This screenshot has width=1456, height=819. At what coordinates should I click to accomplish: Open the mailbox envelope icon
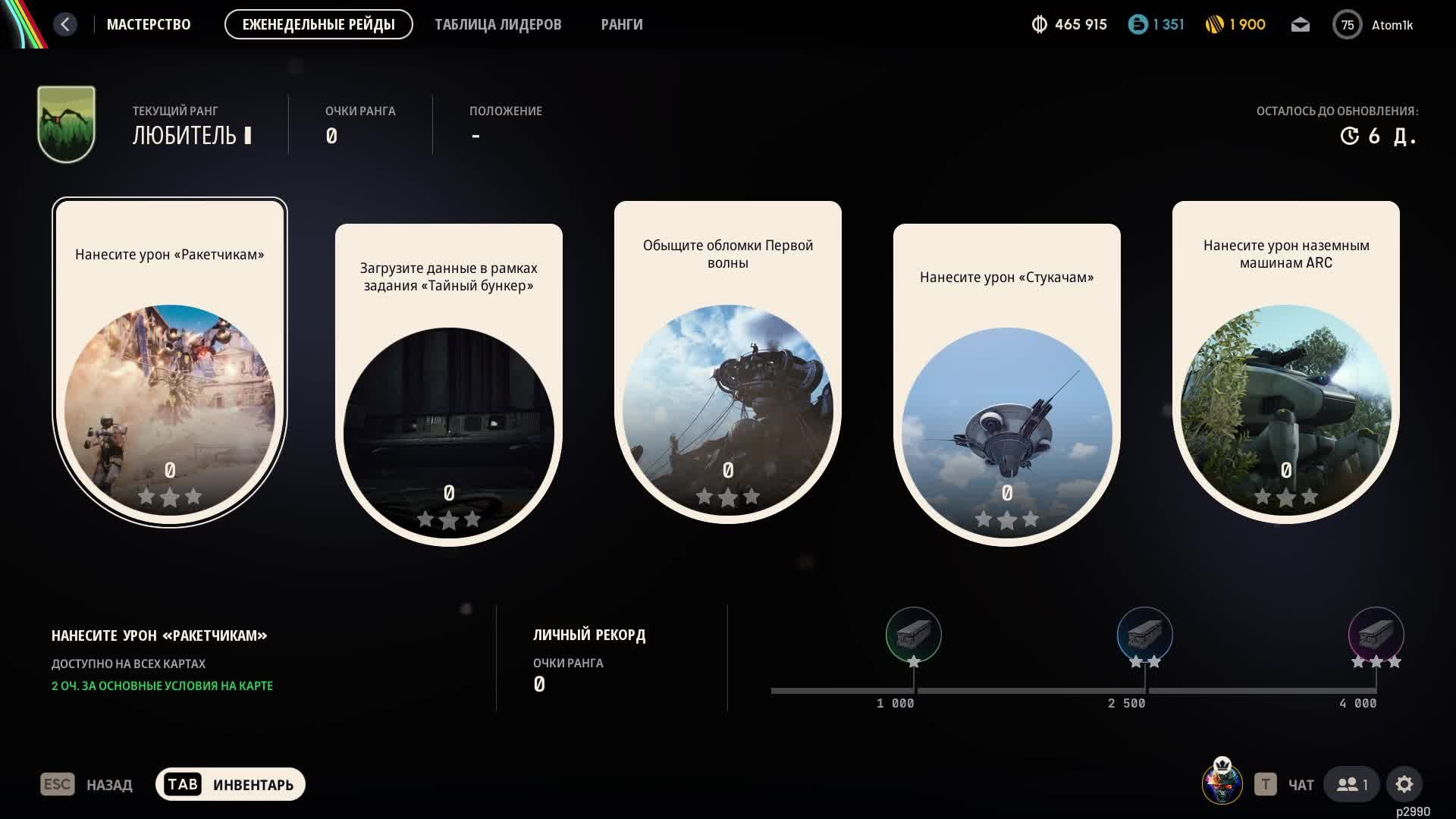coord(1300,25)
